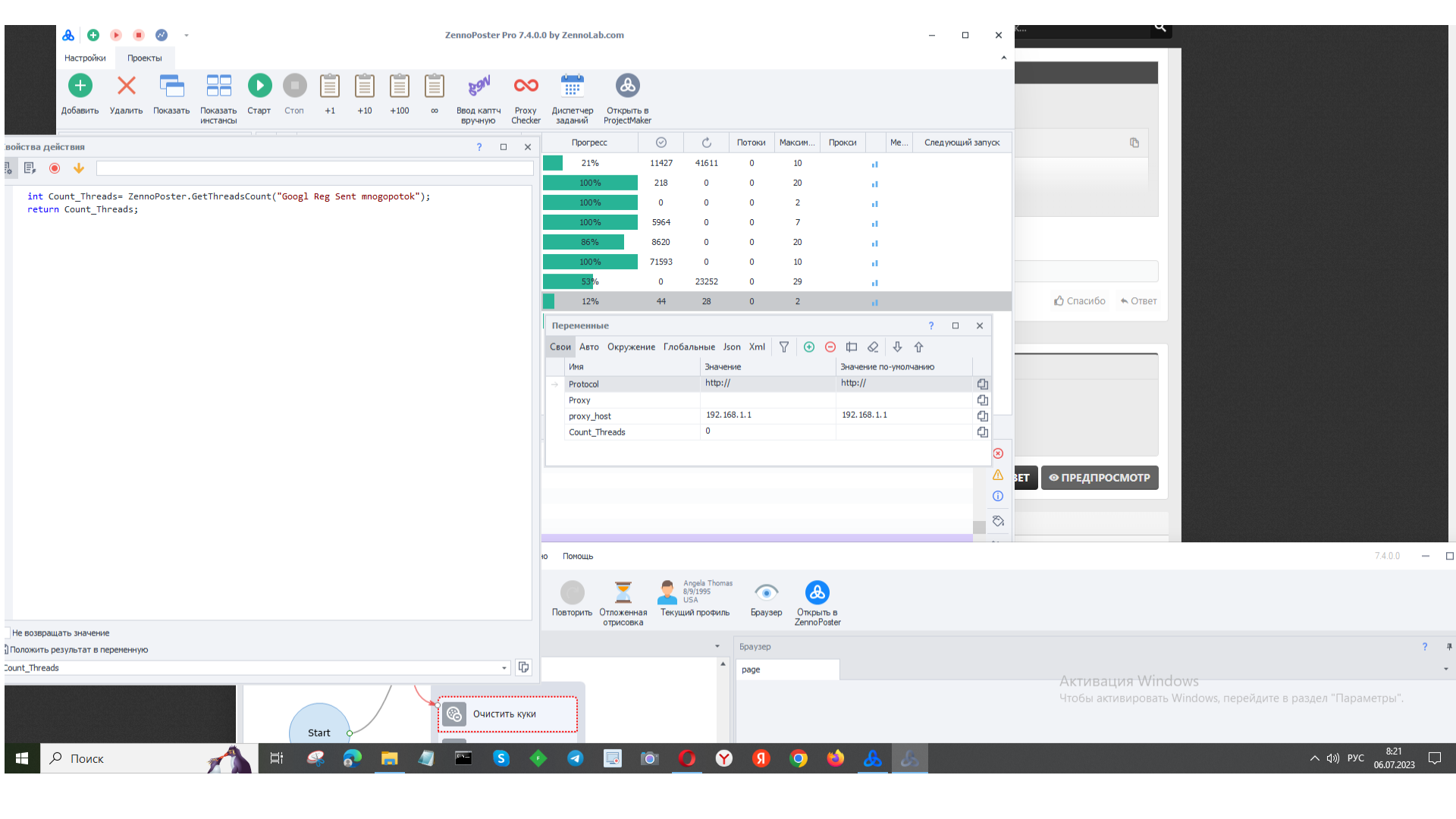The image size is (1456, 819).
Task: Collapse the ZennoPoster ribbon with chevron
Action: click(1003, 58)
